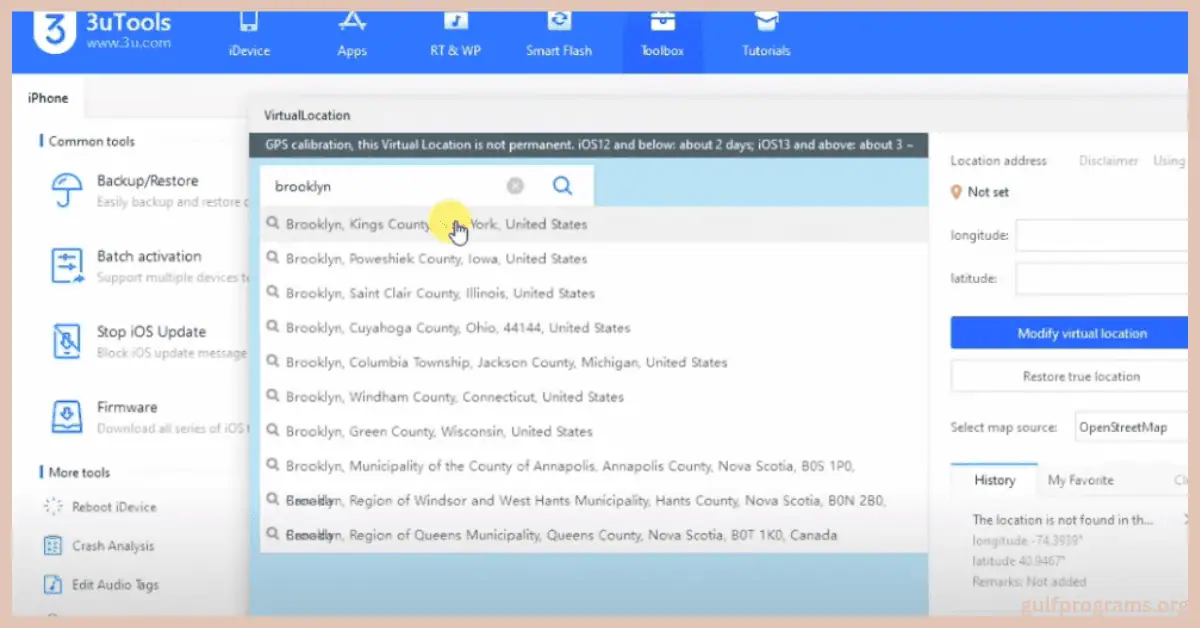
Task: Click the magnifier search button
Action: coord(562,186)
